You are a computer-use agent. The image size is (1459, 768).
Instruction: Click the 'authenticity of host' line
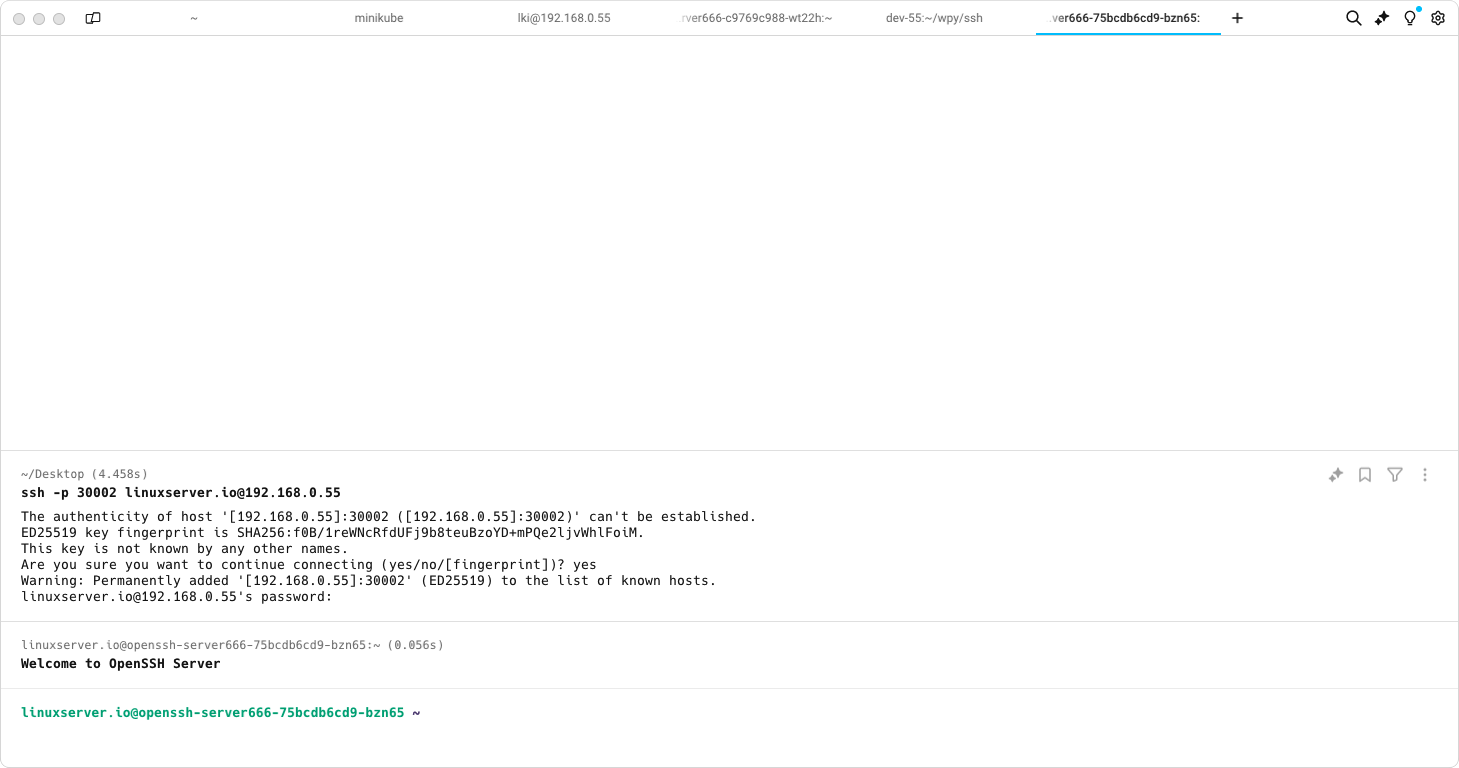[x=388, y=517]
